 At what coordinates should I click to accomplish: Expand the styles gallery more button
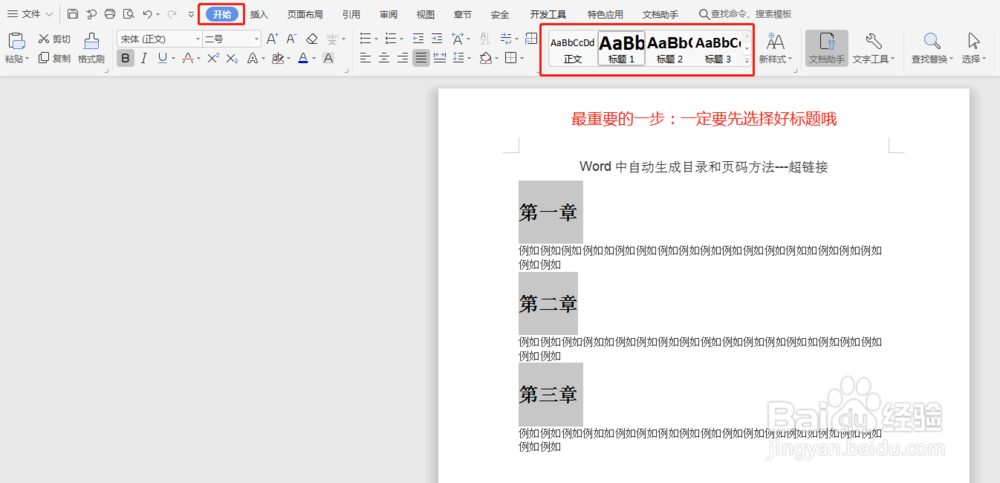747,61
